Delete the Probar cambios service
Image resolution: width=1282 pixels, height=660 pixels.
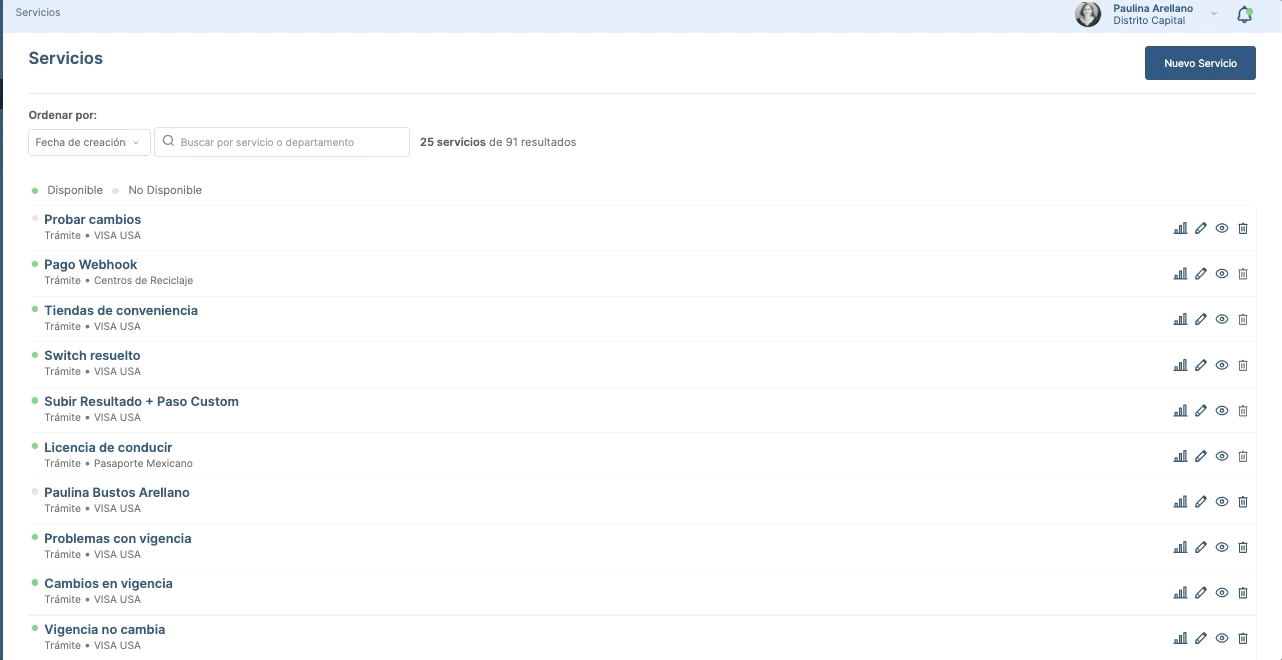click(1243, 228)
